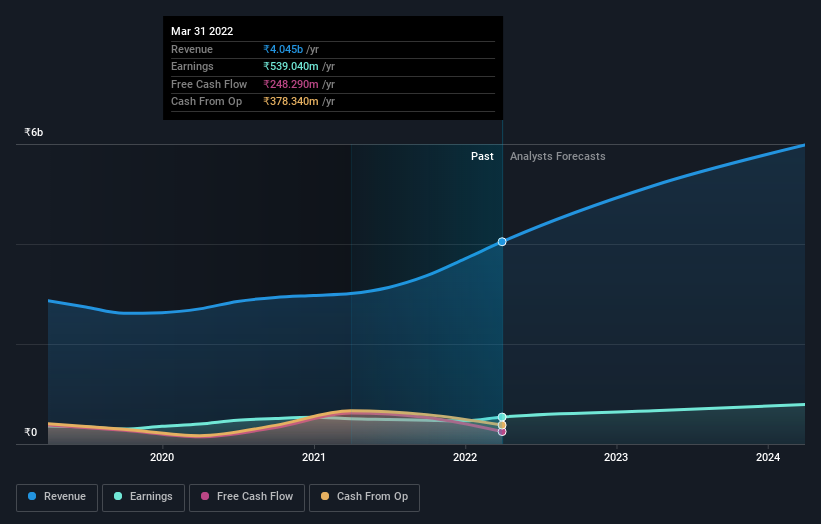Click the Past label
The image size is (821, 524).
click(x=482, y=157)
